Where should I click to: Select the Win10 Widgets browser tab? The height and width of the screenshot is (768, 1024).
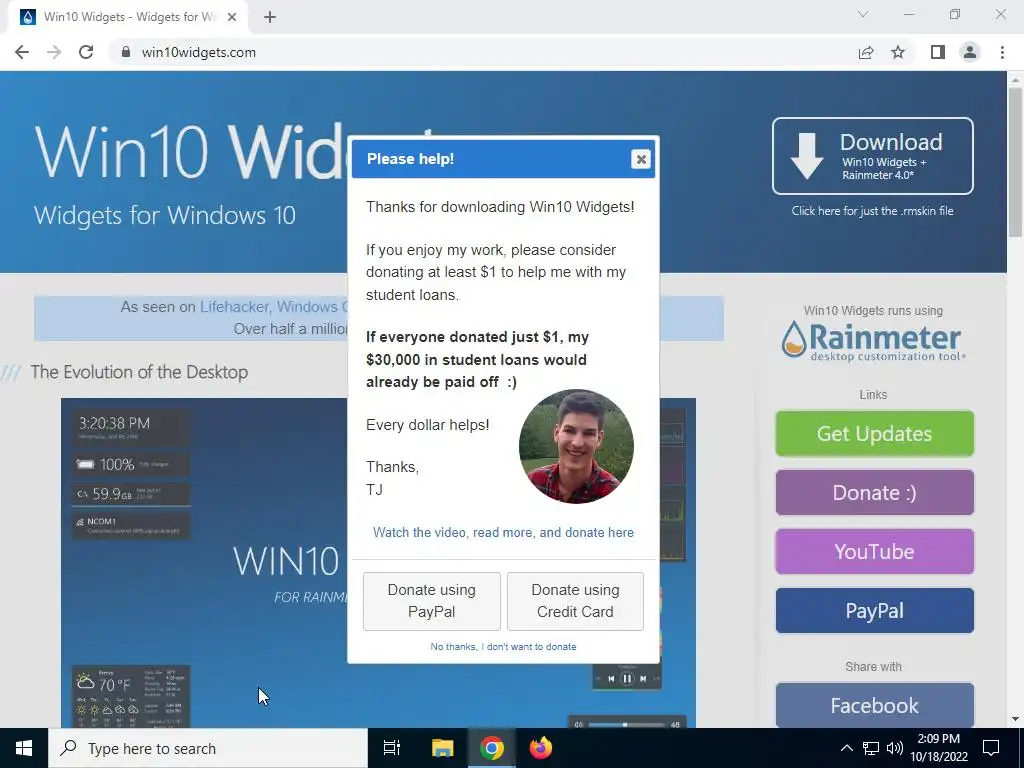[x=128, y=17]
